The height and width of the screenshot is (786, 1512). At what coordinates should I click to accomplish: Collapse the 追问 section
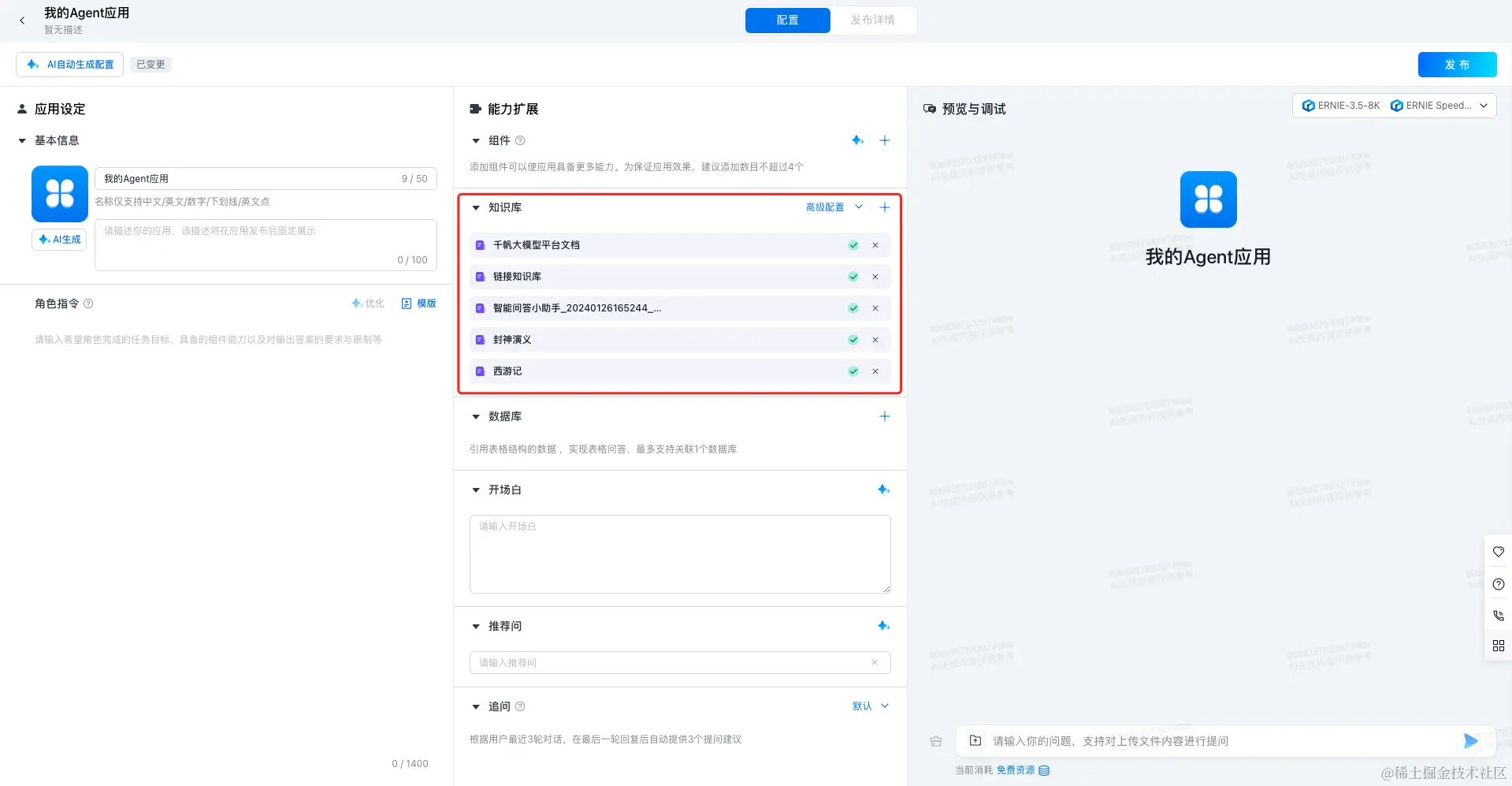(x=476, y=706)
